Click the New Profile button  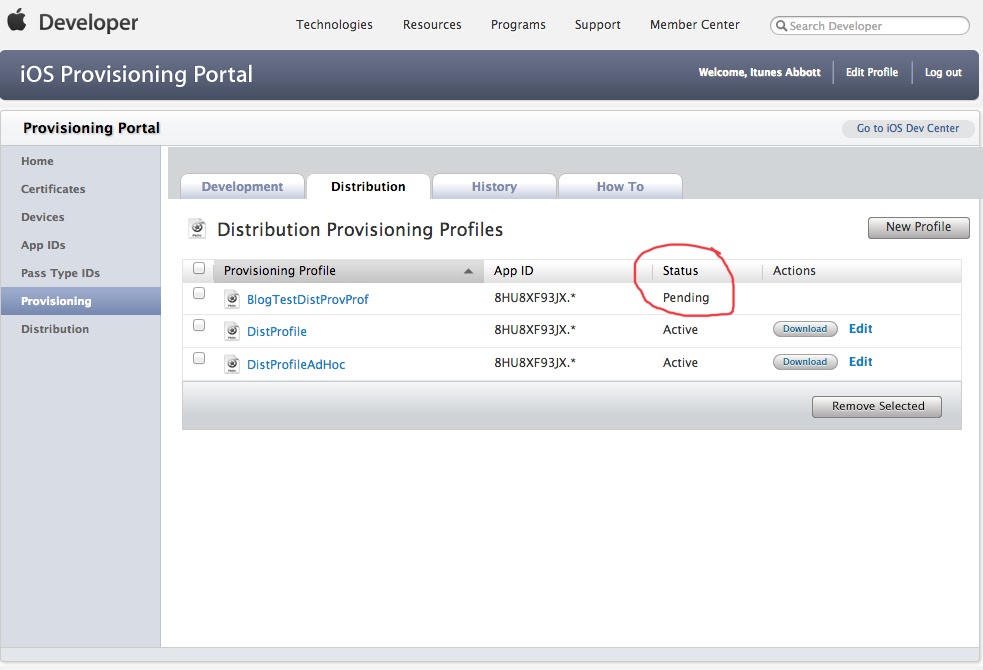pyautogui.click(x=918, y=227)
